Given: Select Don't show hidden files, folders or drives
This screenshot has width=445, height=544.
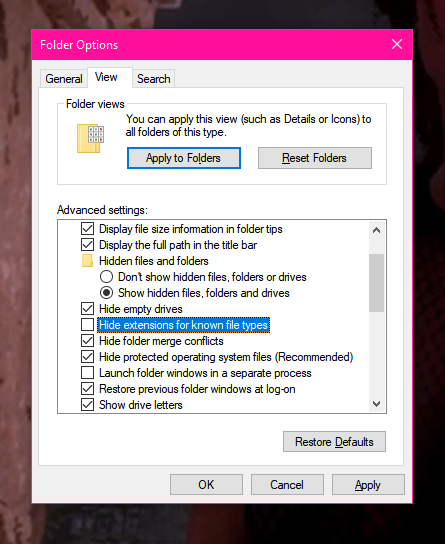Looking at the screenshot, I should 106,277.
